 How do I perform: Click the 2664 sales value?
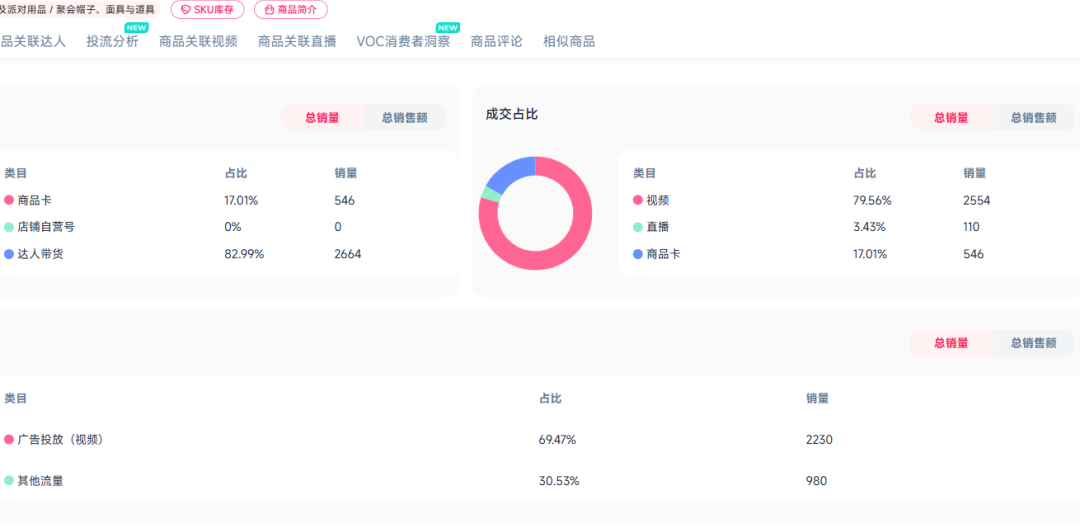pyautogui.click(x=348, y=254)
